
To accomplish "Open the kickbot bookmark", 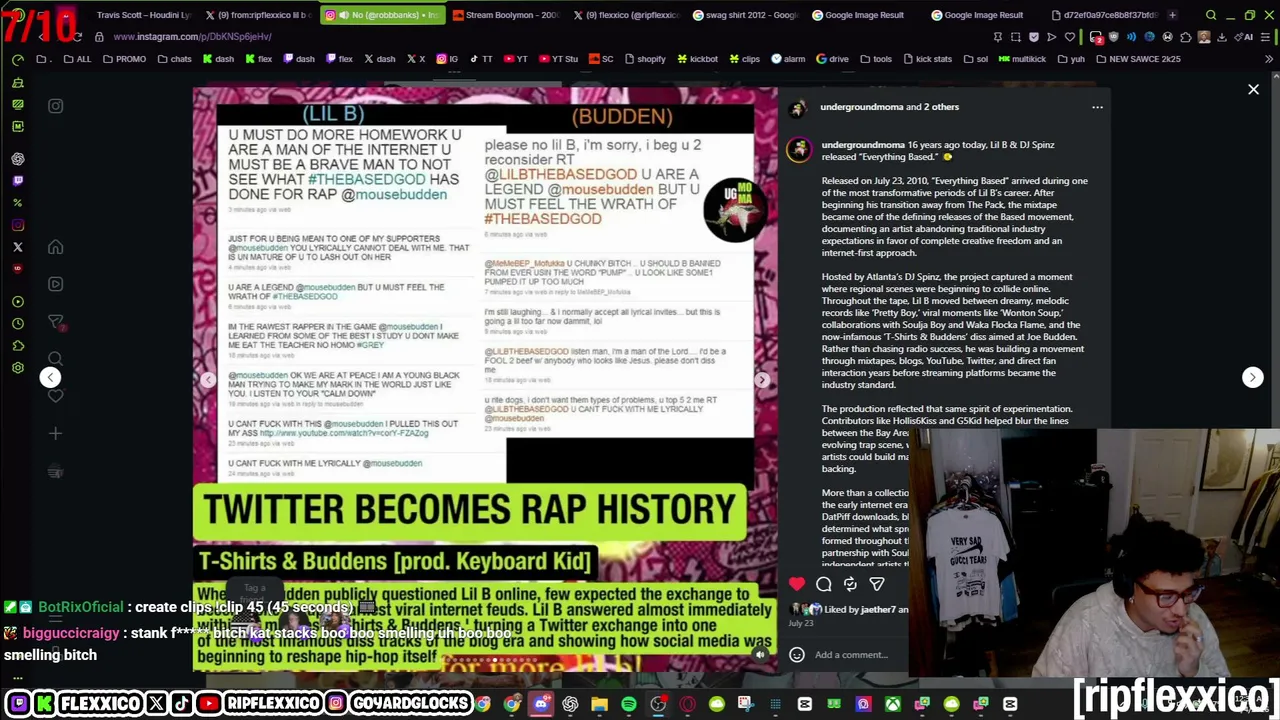I will [x=696, y=59].
